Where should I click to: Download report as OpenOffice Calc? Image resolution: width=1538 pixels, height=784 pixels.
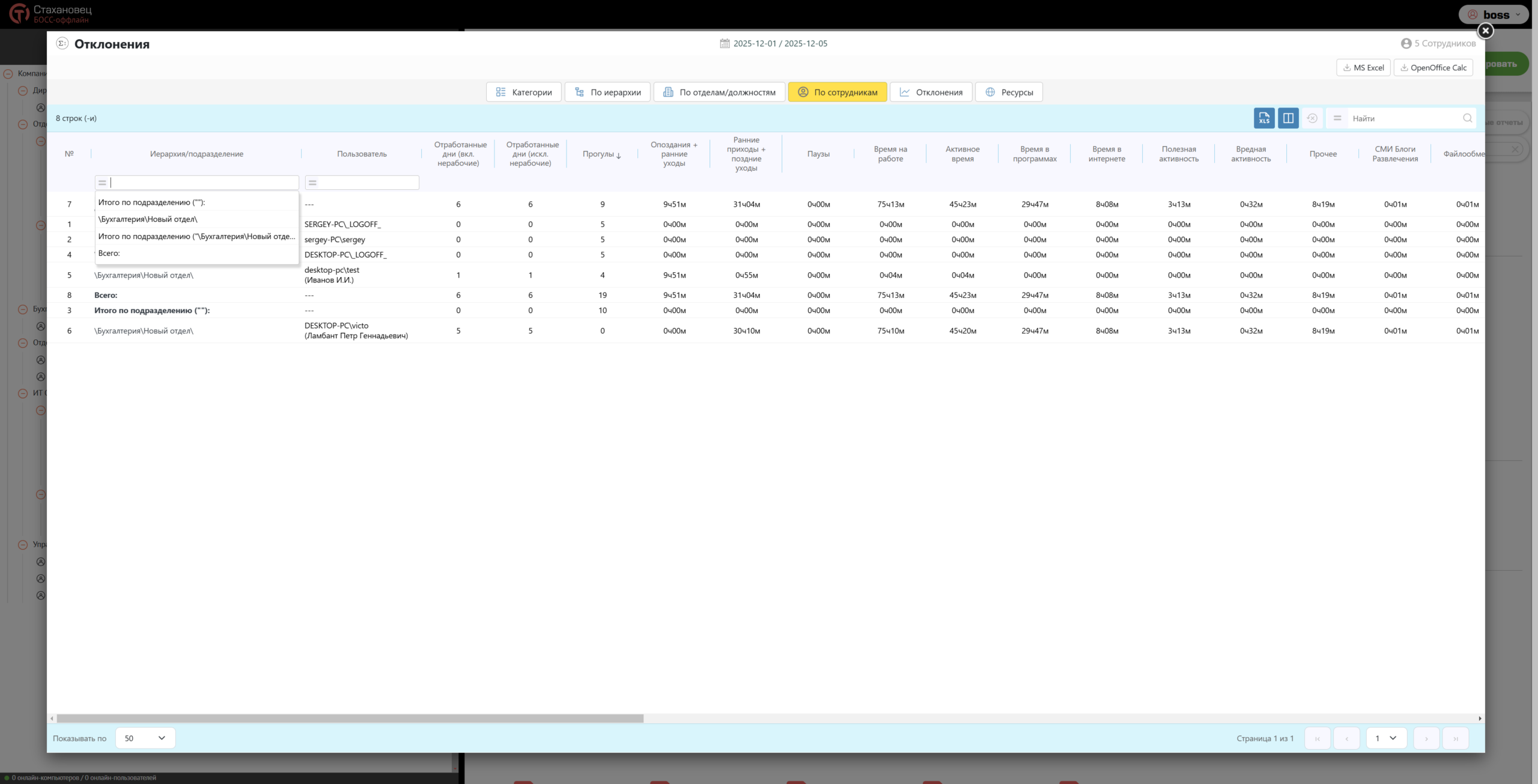tap(1433, 68)
